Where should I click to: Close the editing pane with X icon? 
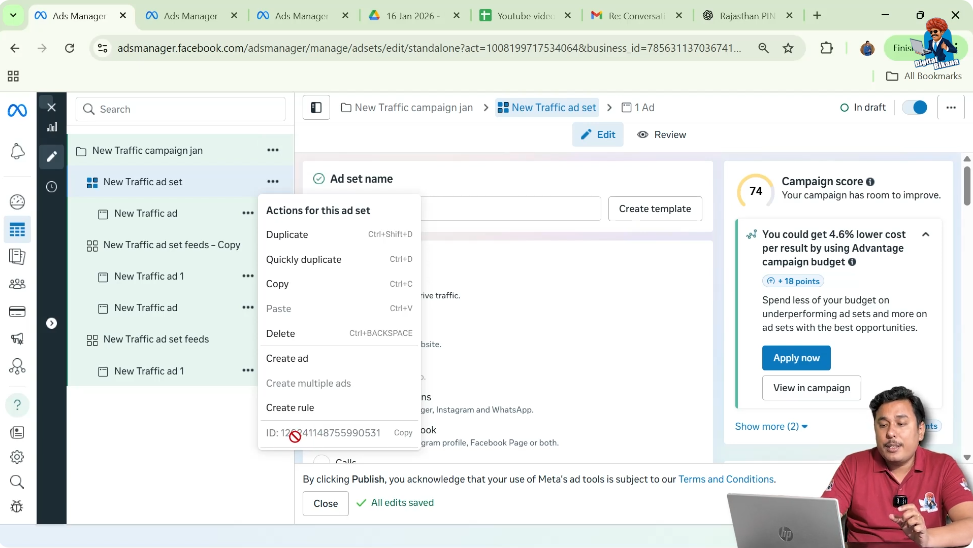coord(52,107)
